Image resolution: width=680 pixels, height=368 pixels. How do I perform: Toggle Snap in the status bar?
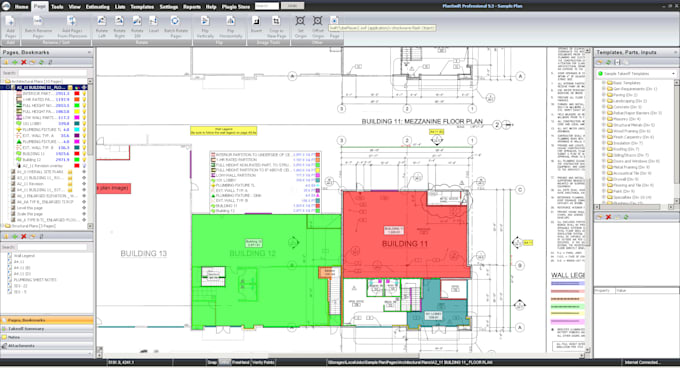(212, 362)
